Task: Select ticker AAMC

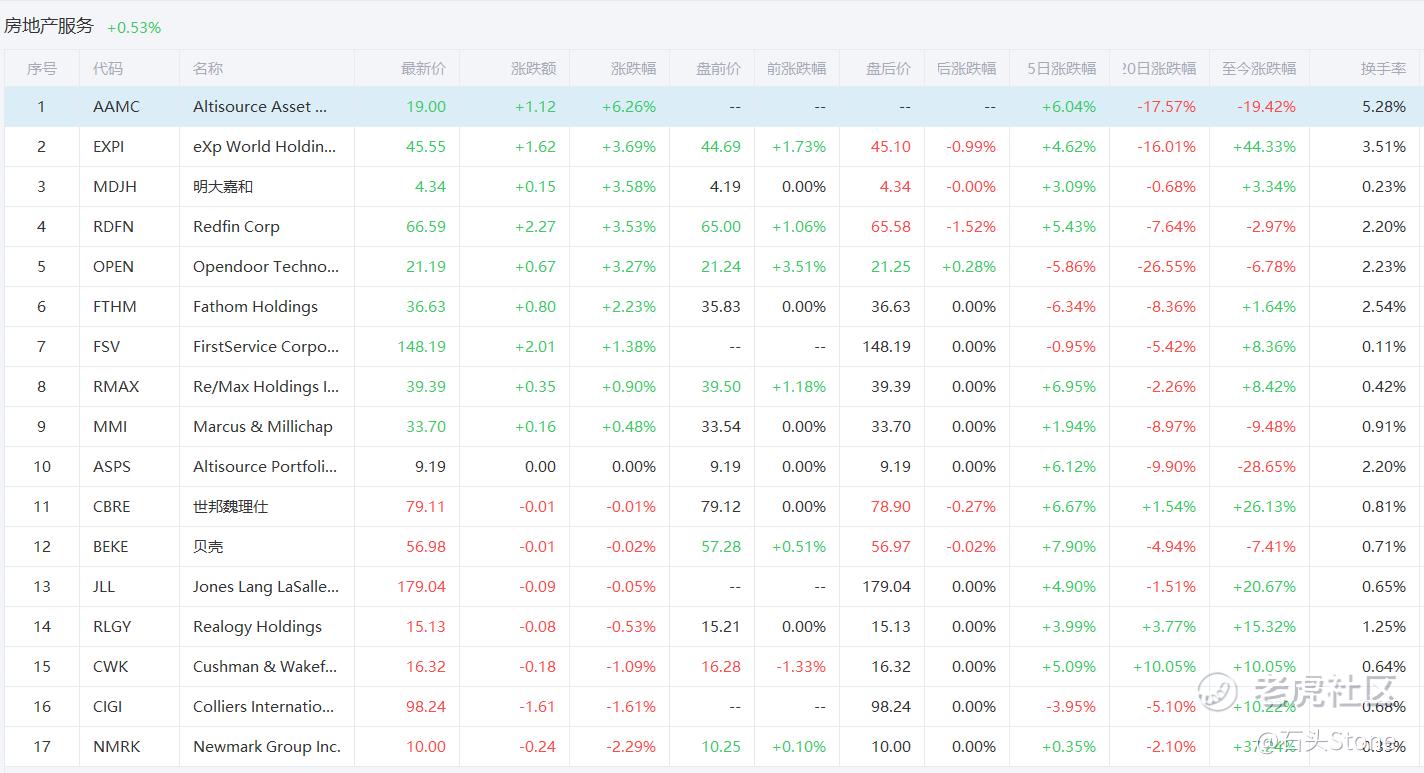Action: point(116,107)
